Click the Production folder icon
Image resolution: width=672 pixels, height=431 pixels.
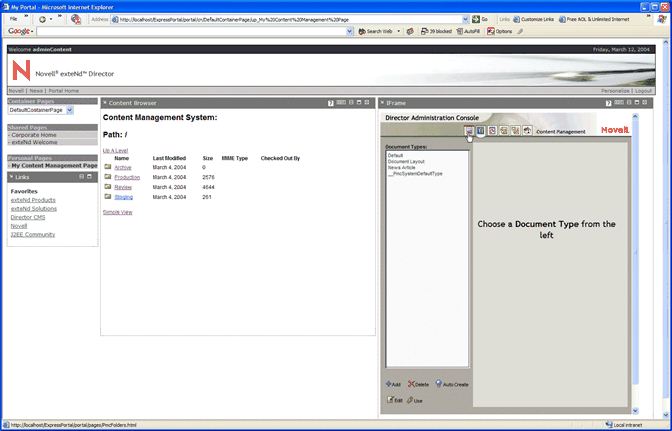pyautogui.click(x=108, y=177)
